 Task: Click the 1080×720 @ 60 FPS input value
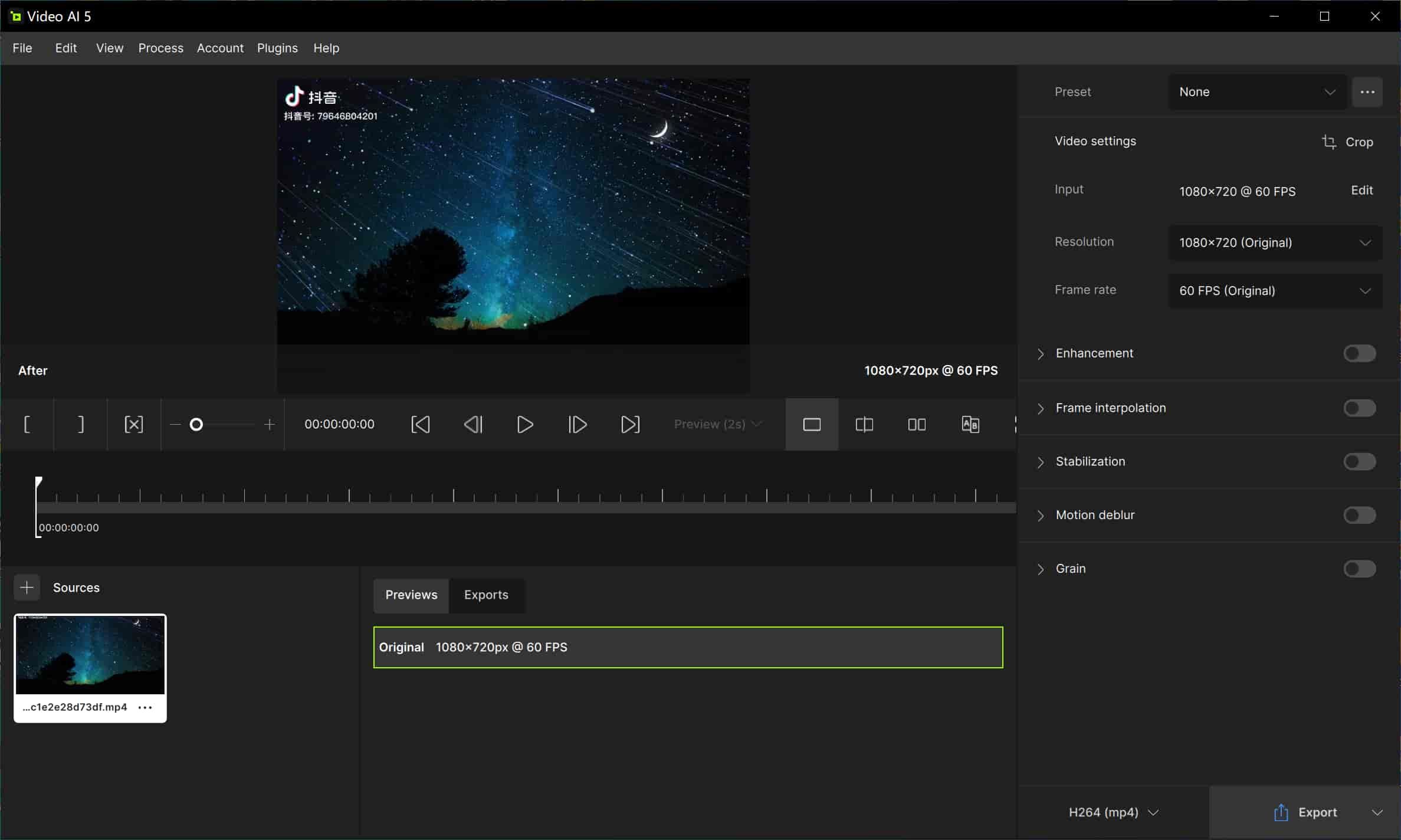pyautogui.click(x=1237, y=191)
